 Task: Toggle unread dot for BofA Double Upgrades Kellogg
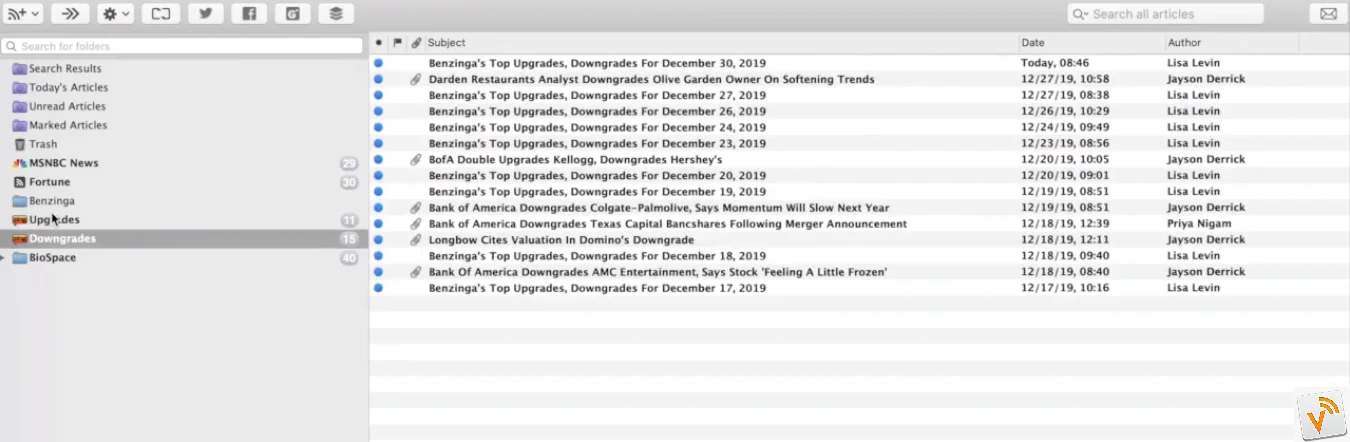point(378,159)
